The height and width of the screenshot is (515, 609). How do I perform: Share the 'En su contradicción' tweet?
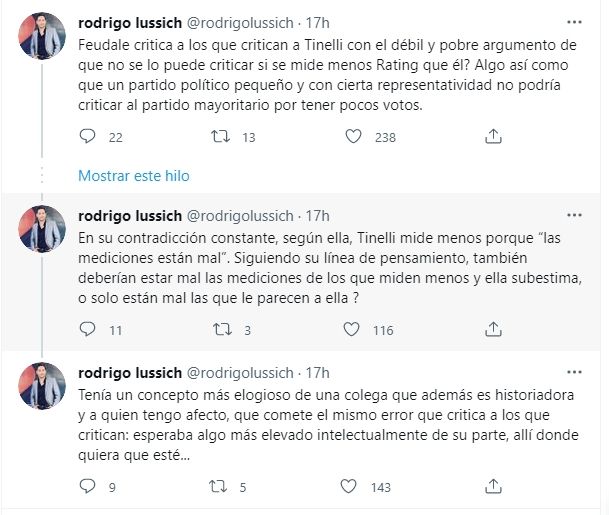click(x=491, y=330)
